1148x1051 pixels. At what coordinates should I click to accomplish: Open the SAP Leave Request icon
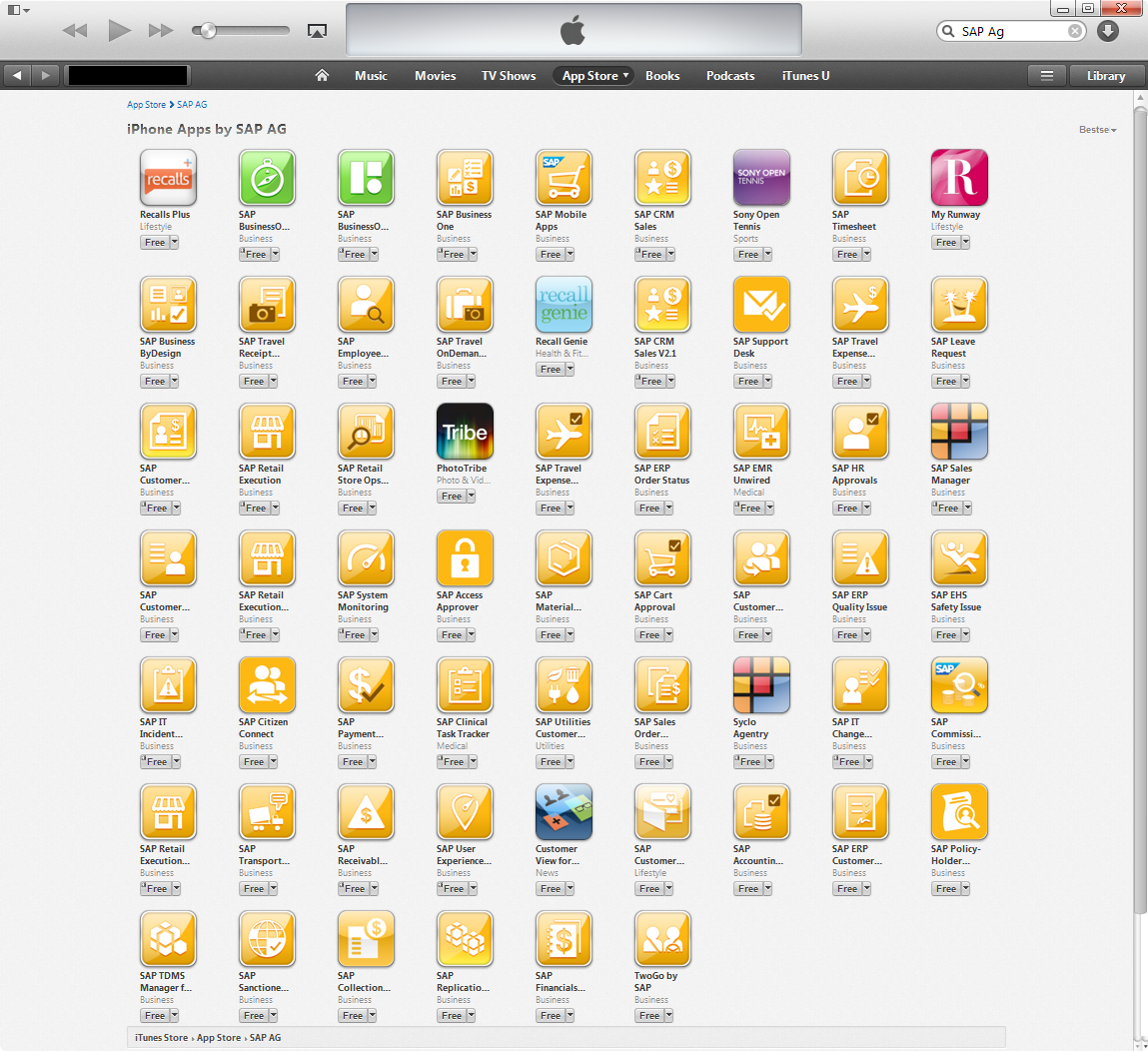point(959,305)
